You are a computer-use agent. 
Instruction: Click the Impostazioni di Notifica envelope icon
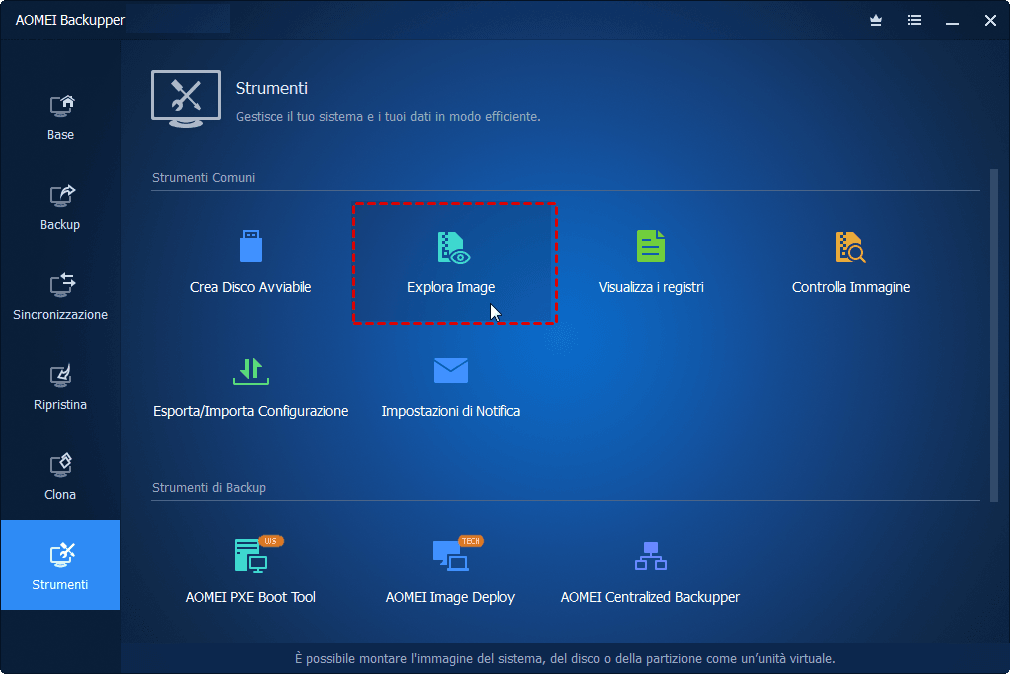coord(451,371)
